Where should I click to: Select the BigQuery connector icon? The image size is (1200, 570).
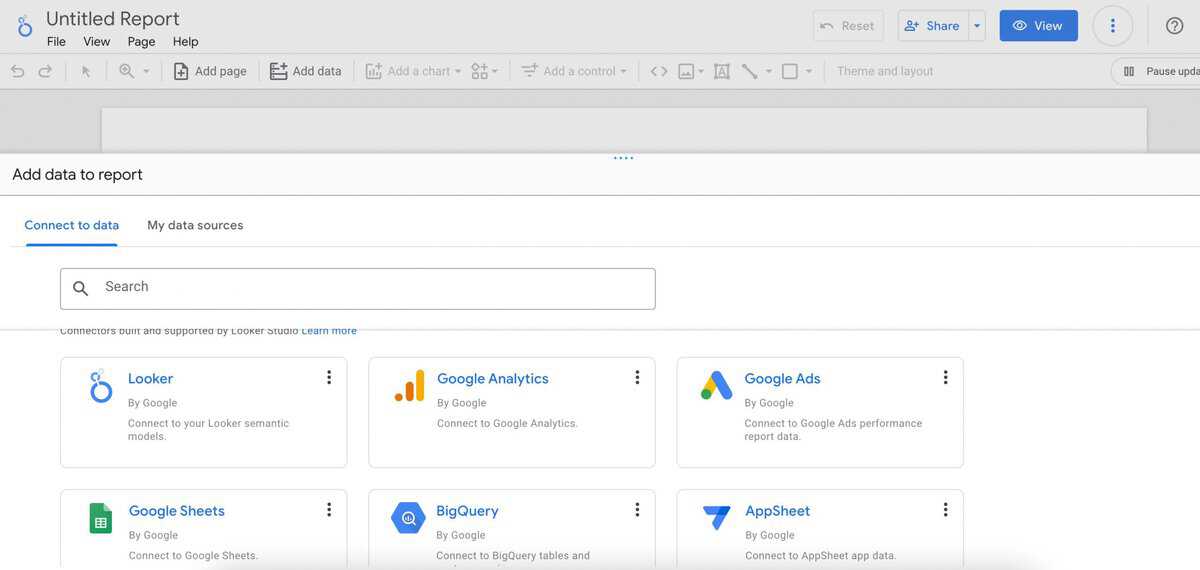(x=408, y=518)
